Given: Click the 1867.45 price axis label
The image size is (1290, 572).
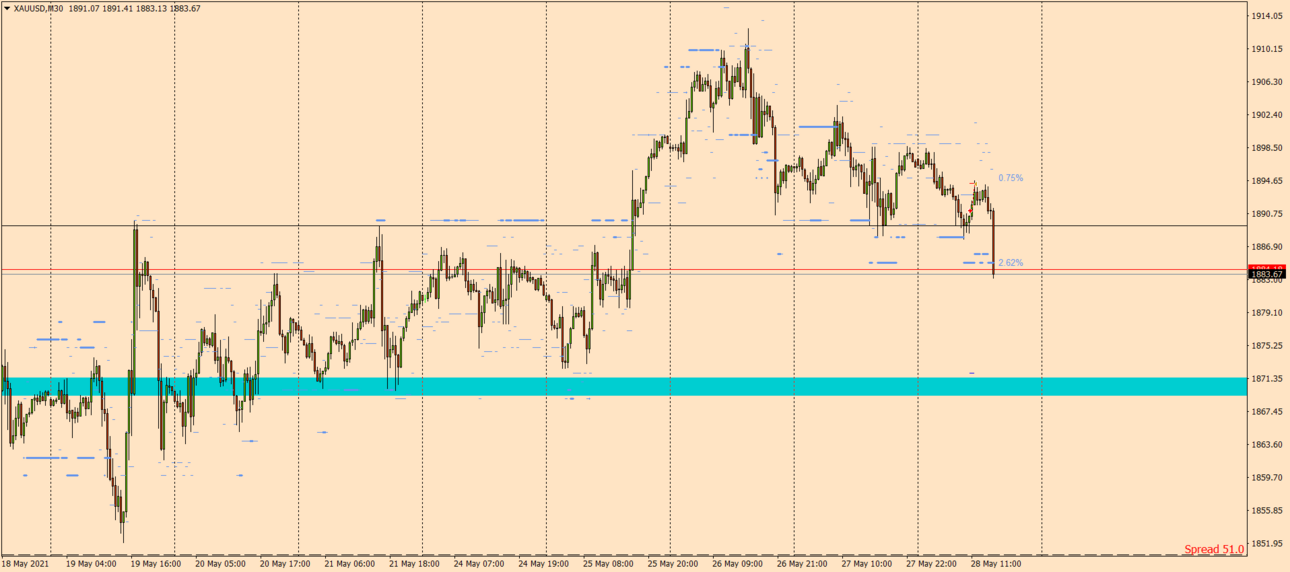Looking at the screenshot, I should point(1267,412).
